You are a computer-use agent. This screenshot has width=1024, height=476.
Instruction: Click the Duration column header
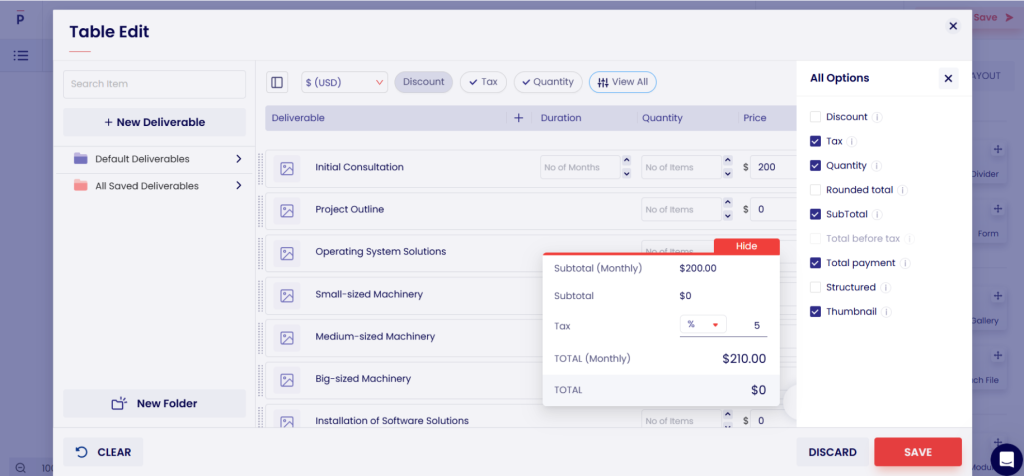pos(561,118)
